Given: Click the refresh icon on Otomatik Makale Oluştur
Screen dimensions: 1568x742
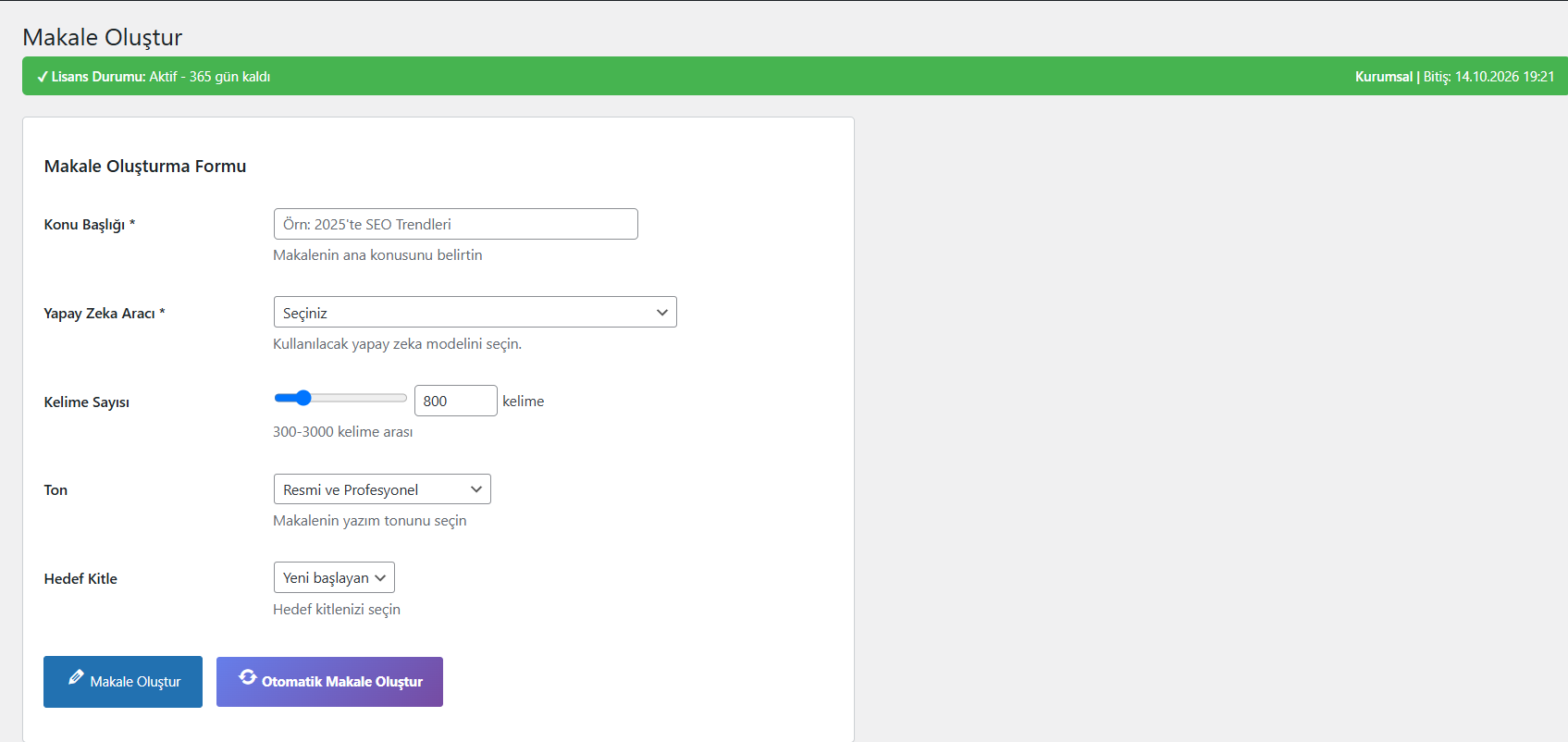Looking at the screenshot, I should pyautogui.click(x=248, y=677).
